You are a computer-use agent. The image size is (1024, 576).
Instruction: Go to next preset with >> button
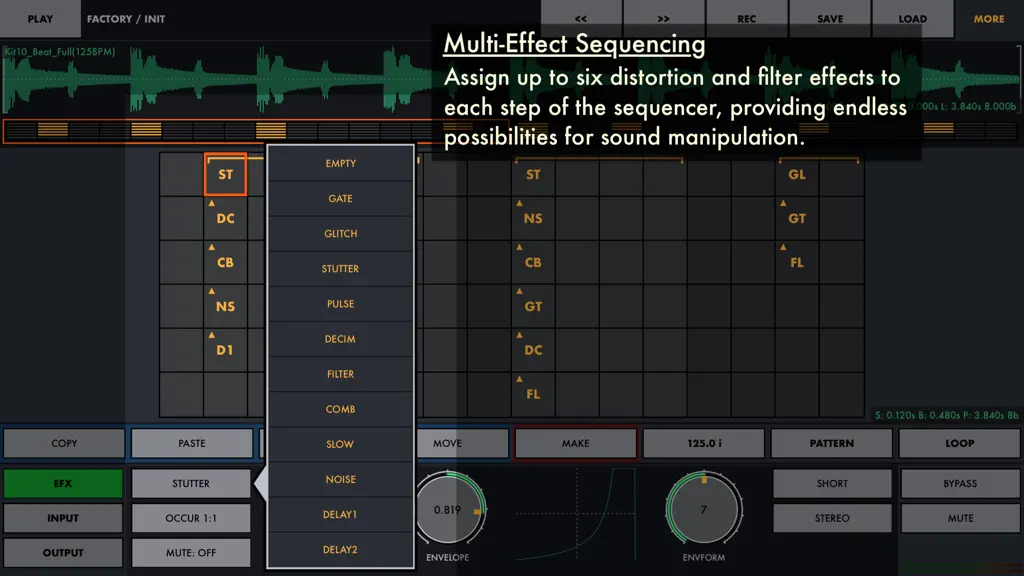(664, 18)
